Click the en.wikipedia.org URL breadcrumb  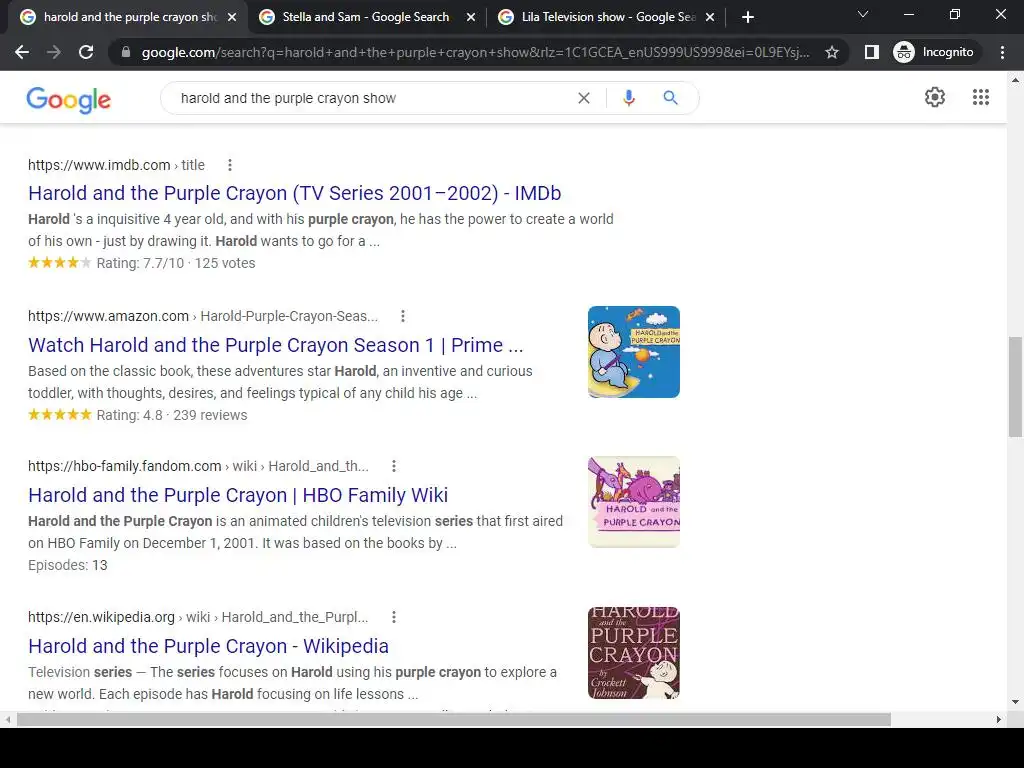(x=198, y=617)
